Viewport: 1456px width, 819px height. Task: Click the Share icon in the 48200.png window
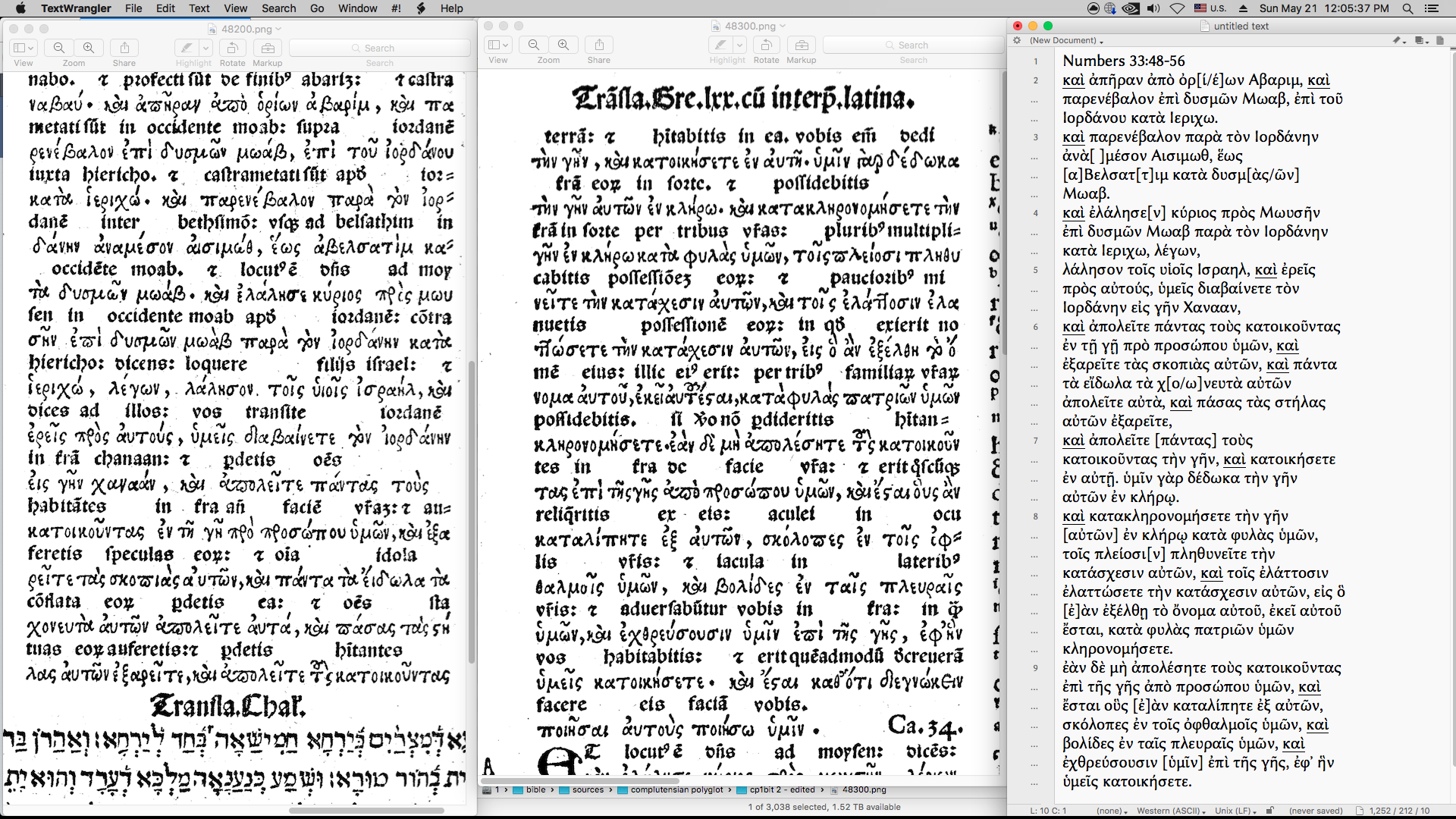[x=124, y=48]
